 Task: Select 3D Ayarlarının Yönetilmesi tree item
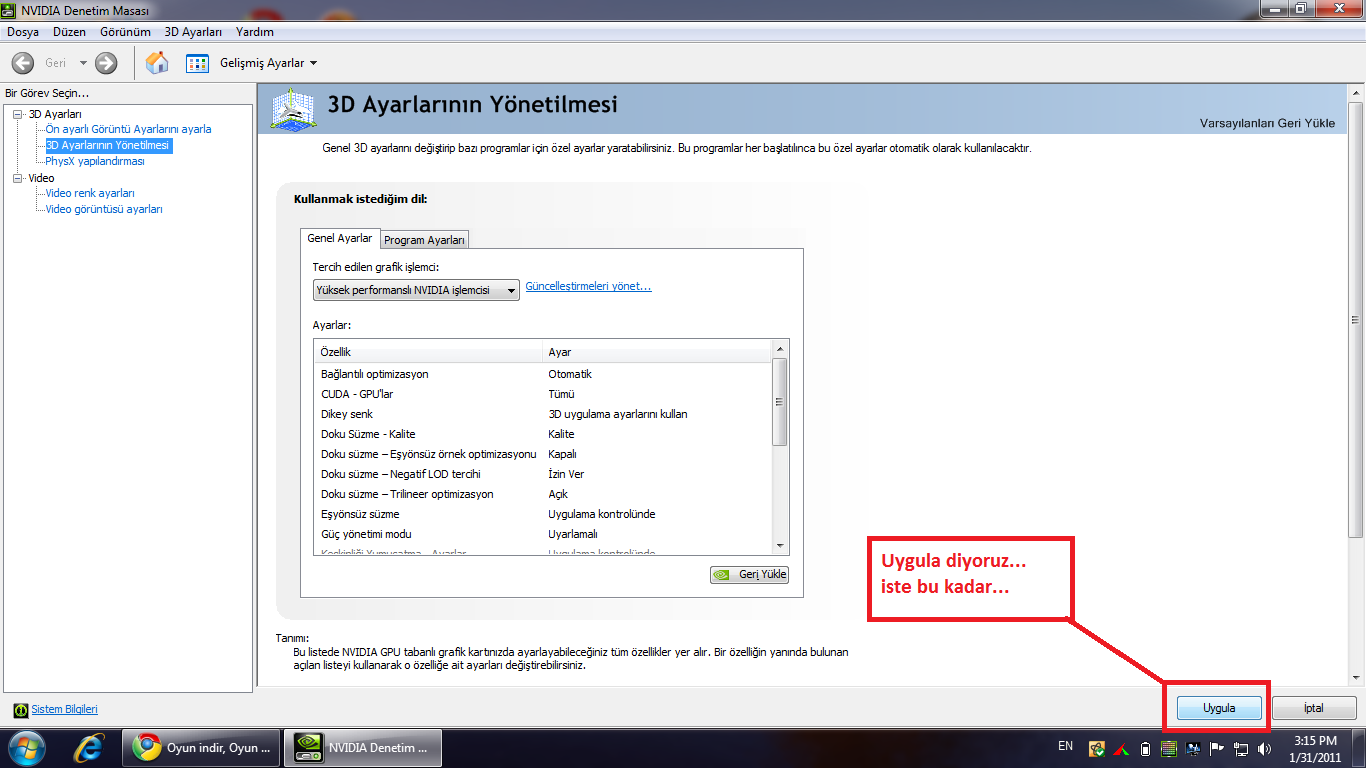coord(108,145)
